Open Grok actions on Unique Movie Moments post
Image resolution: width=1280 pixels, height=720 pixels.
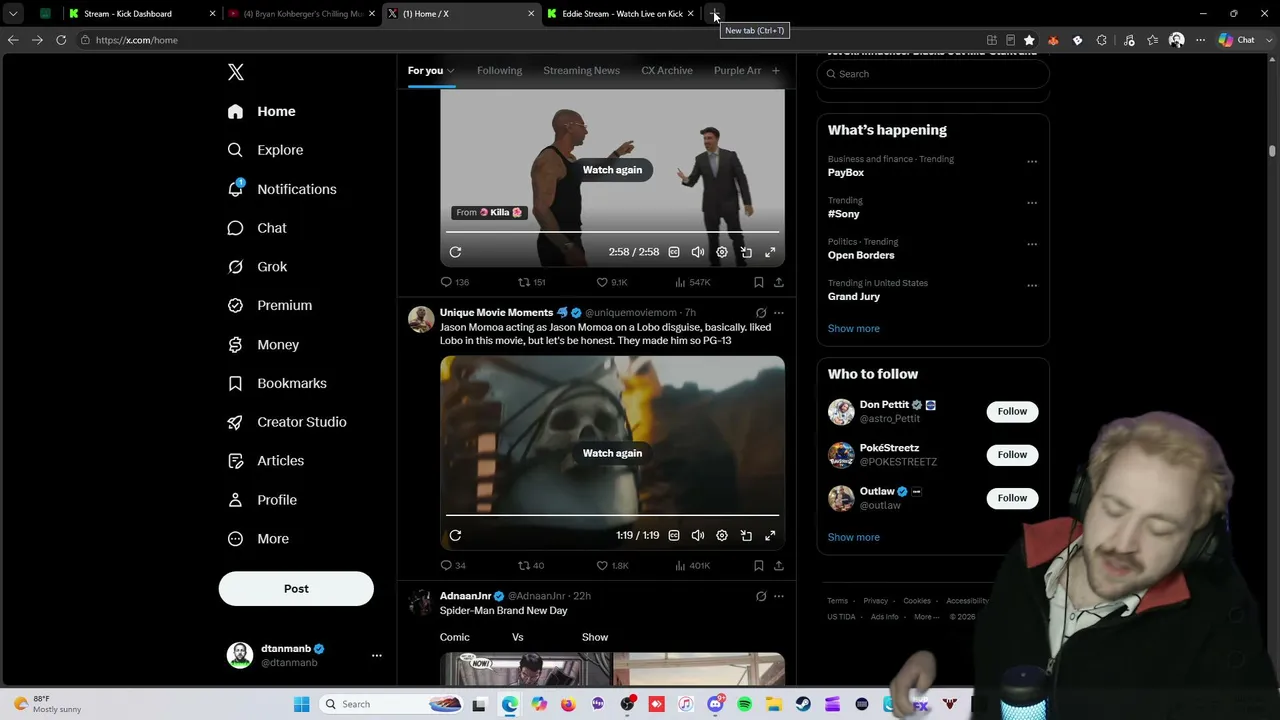(761, 313)
